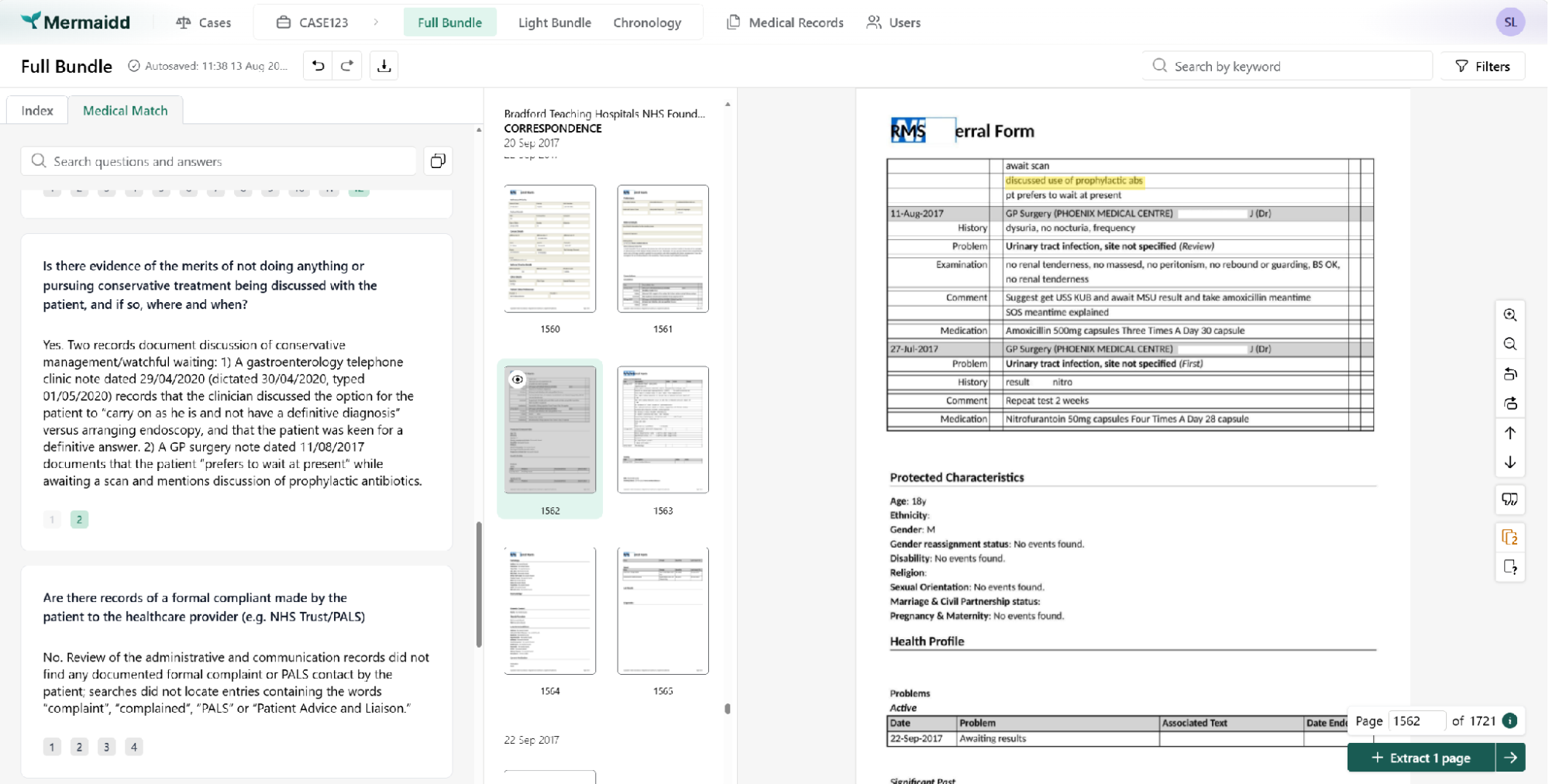The width and height of the screenshot is (1549, 784).
Task: Zoom out of the document
Action: point(1509,344)
